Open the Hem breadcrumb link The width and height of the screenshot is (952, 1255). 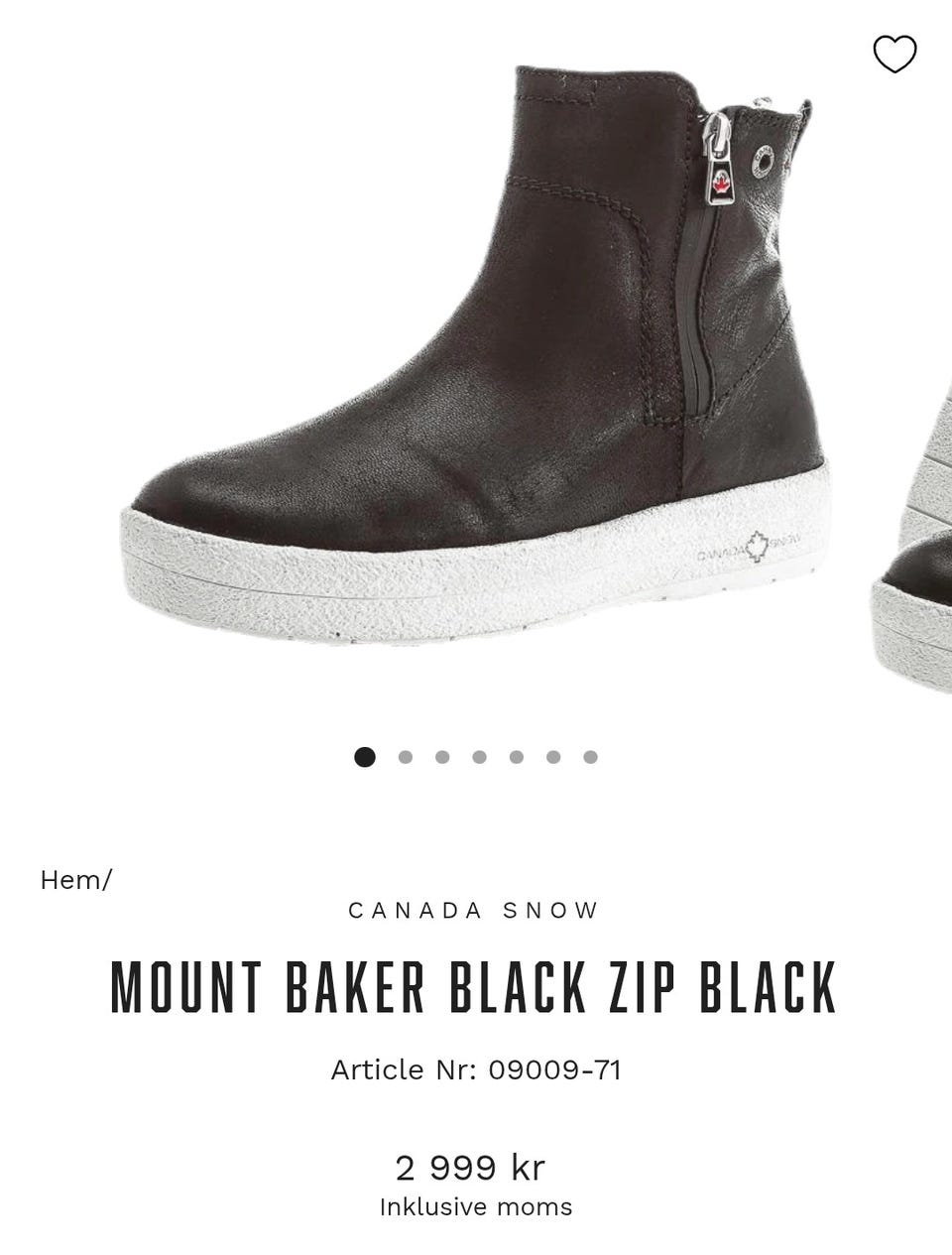click(70, 879)
